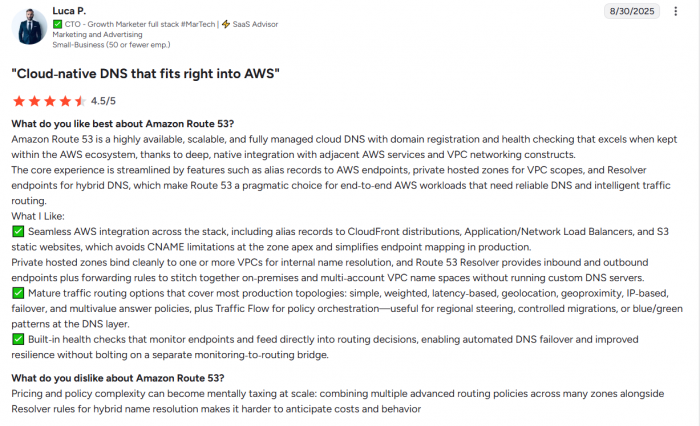Click the green check before CTO title

(57, 23)
